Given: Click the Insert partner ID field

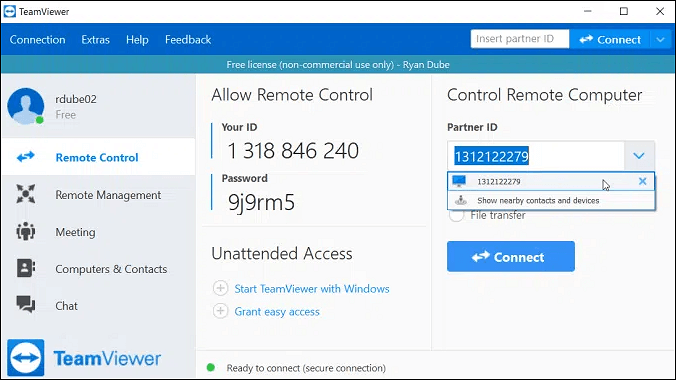Looking at the screenshot, I should click(520, 39).
